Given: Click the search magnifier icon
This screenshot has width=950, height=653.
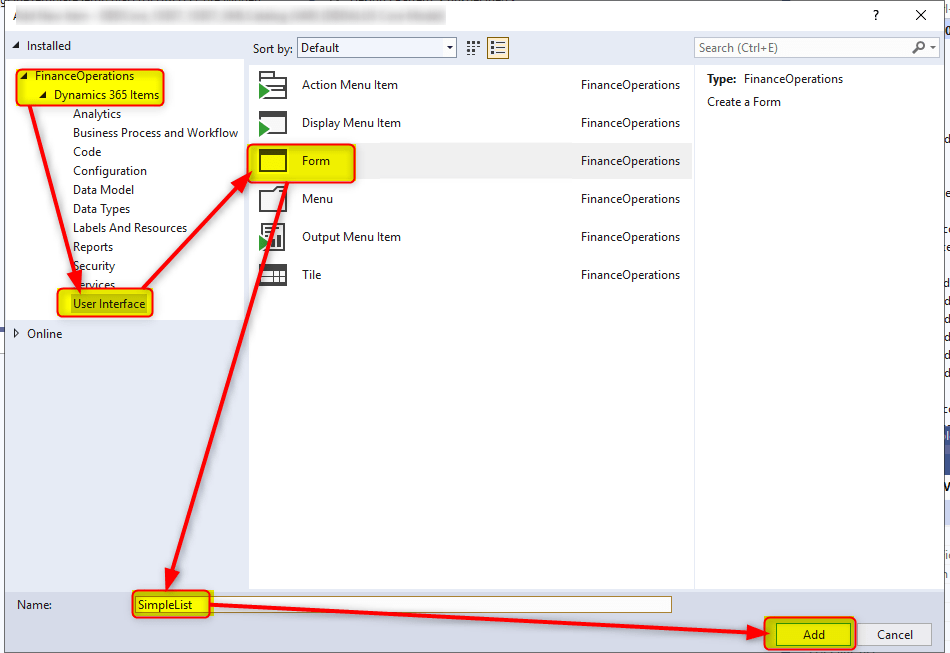Looking at the screenshot, I should [919, 48].
